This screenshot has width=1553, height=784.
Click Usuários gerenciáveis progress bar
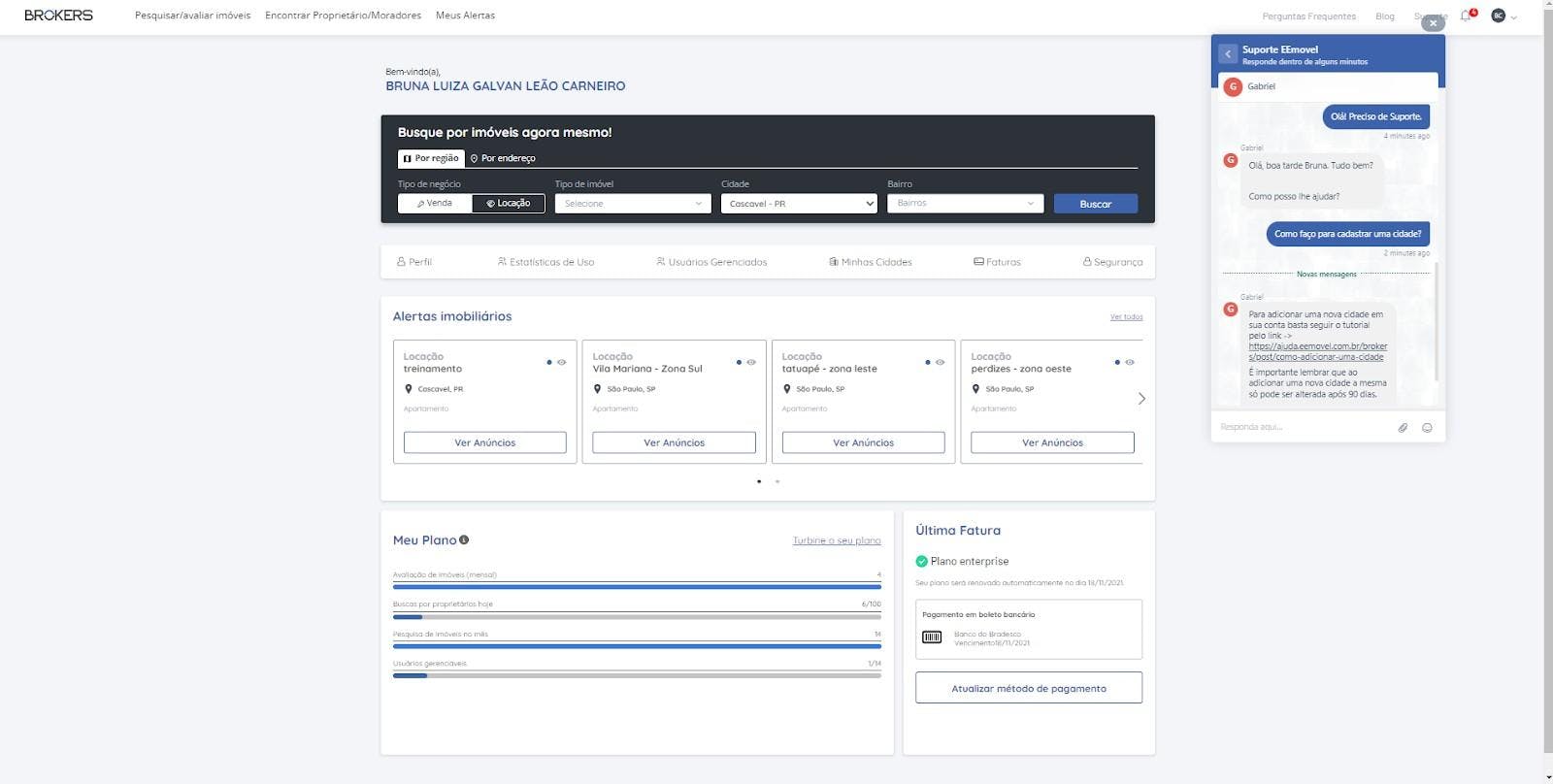click(x=637, y=675)
